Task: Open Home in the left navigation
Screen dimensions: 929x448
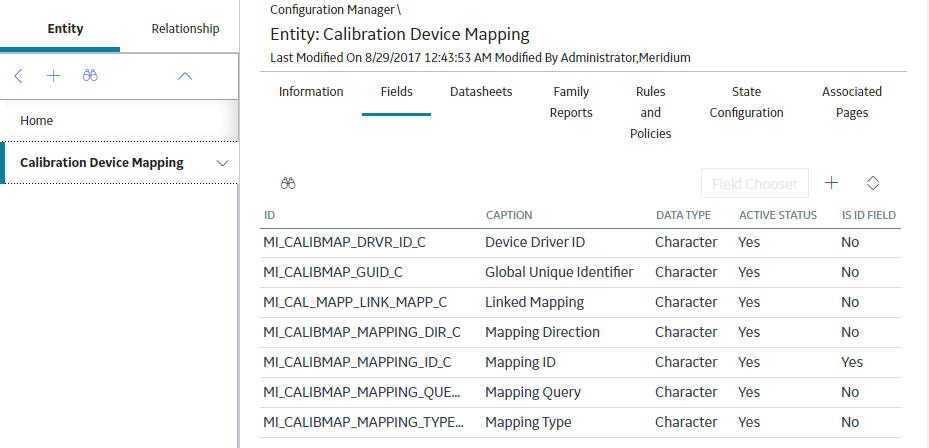Action: tap(37, 121)
